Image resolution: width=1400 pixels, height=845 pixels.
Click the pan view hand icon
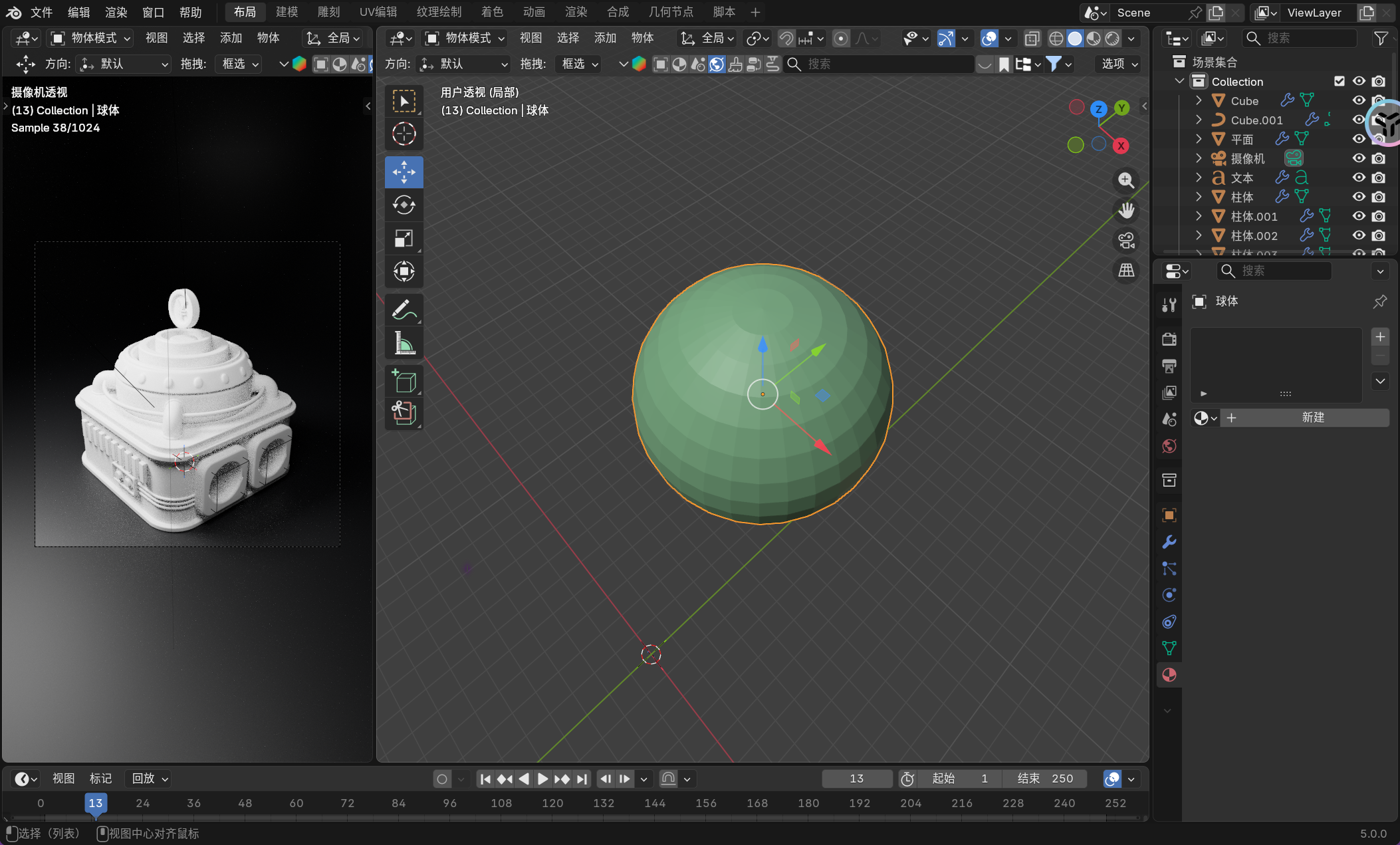1126,211
